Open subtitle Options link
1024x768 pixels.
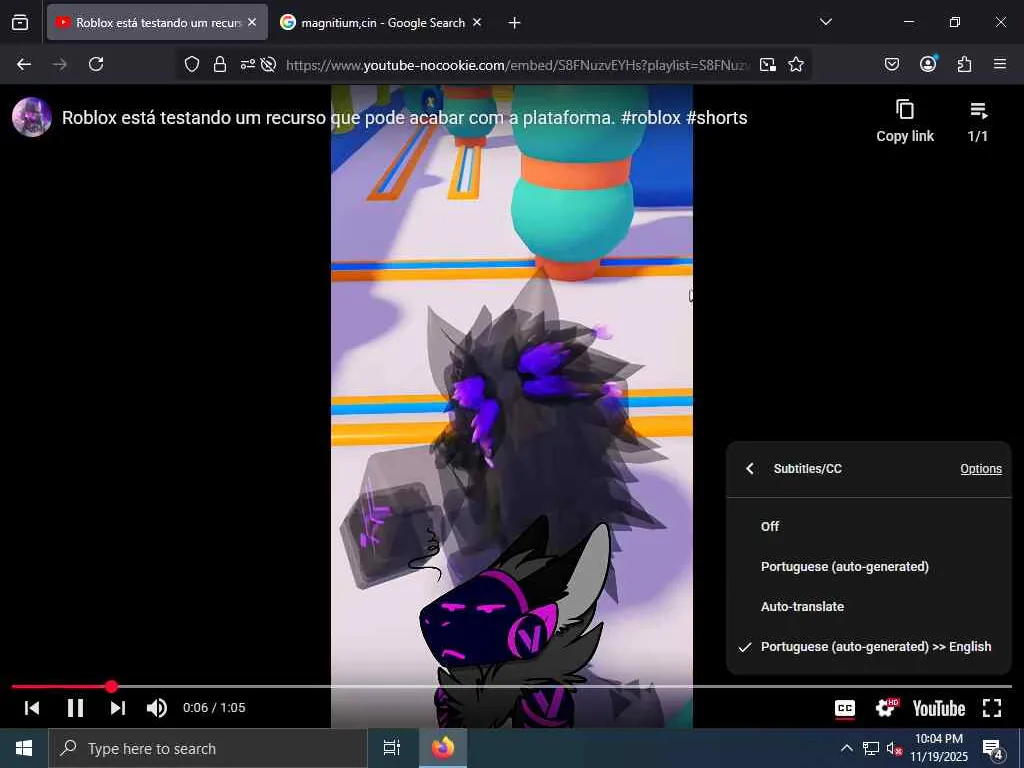tap(981, 469)
